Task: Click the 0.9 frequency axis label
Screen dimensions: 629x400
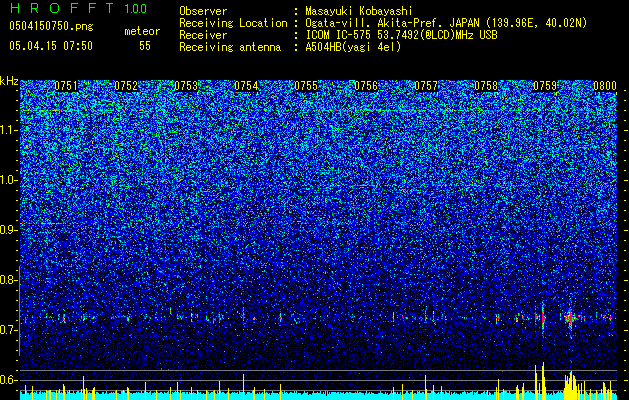Action: (x=9, y=230)
